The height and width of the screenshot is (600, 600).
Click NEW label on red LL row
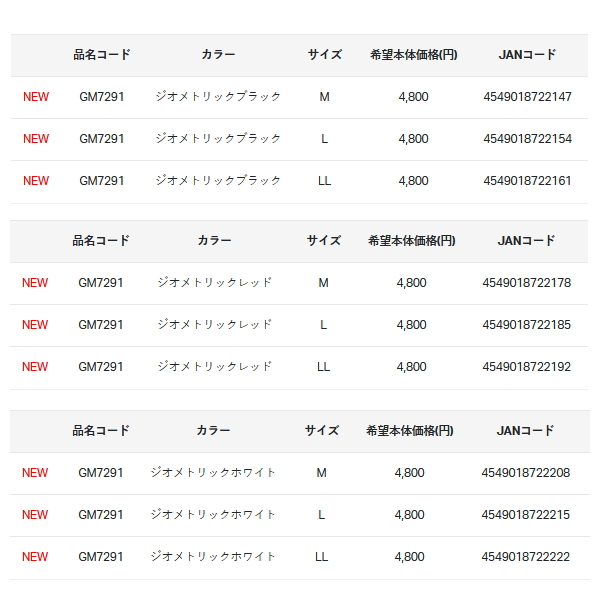[x=35, y=367]
